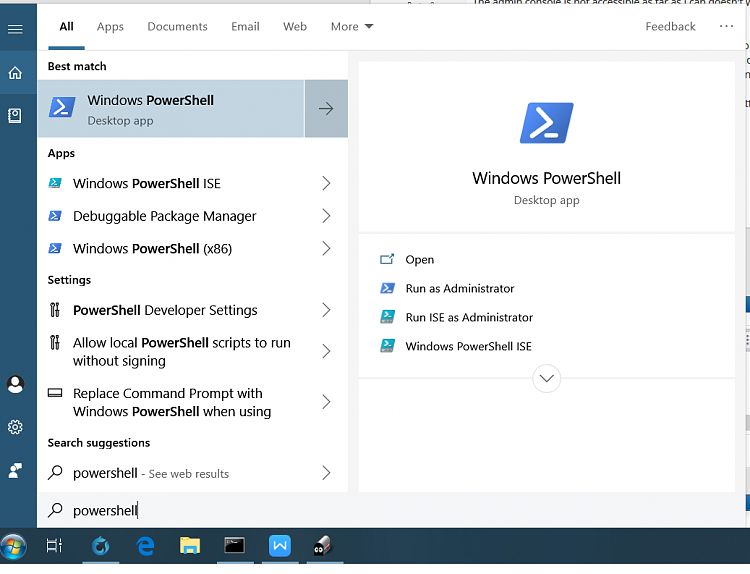Select powershell See web results suggestion

pyautogui.click(x=192, y=473)
